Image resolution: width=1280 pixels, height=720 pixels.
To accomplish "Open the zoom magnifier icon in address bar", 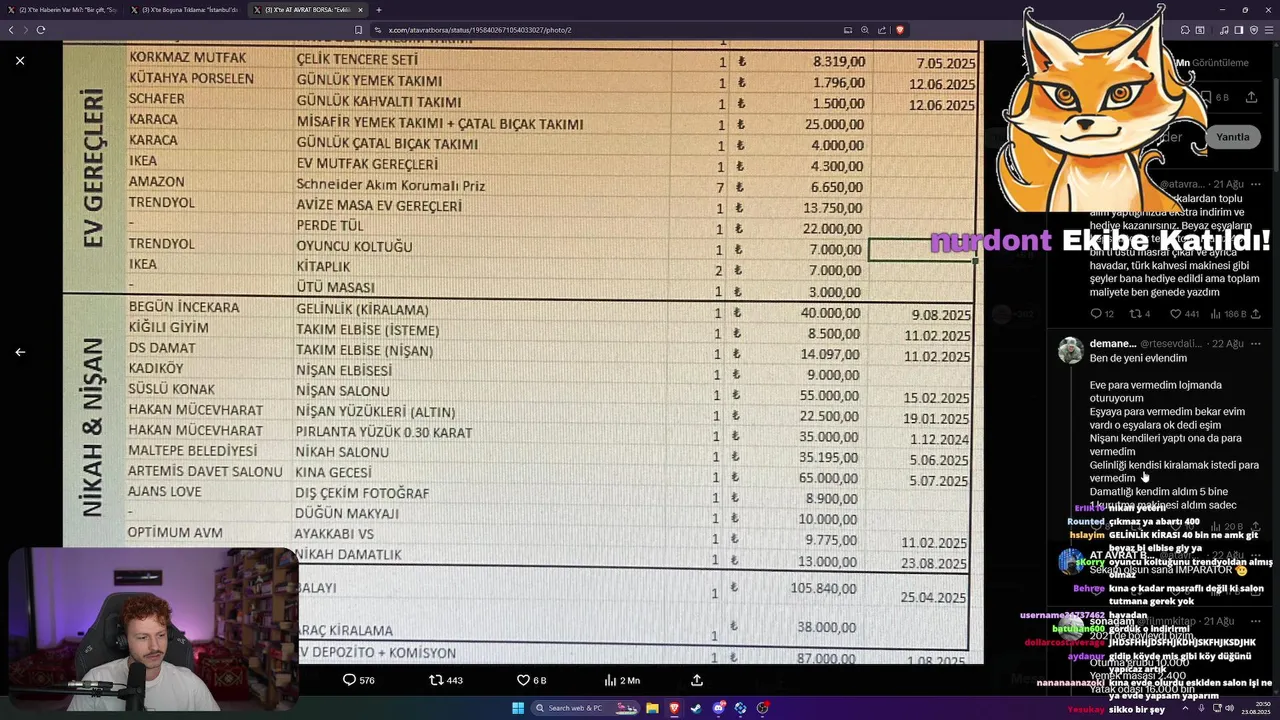I will [x=864, y=30].
